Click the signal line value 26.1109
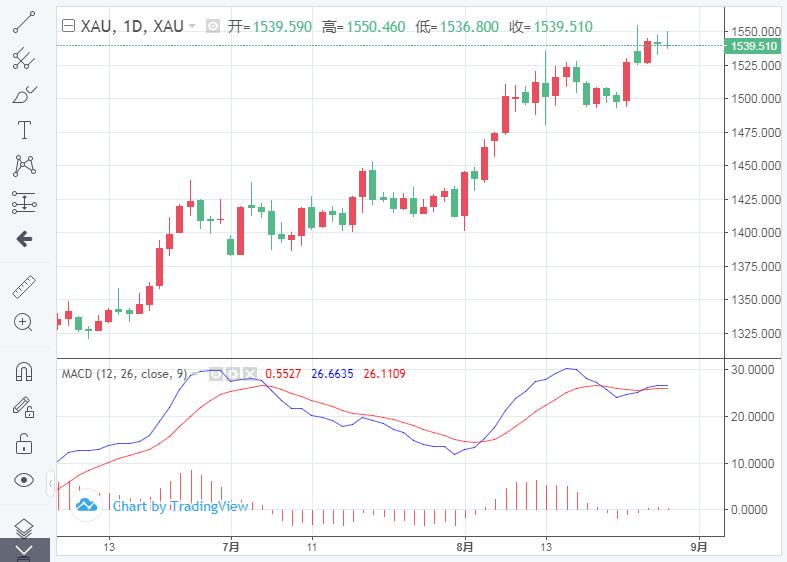787x562 pixels. pyautogui.click(x=384, y=374)
